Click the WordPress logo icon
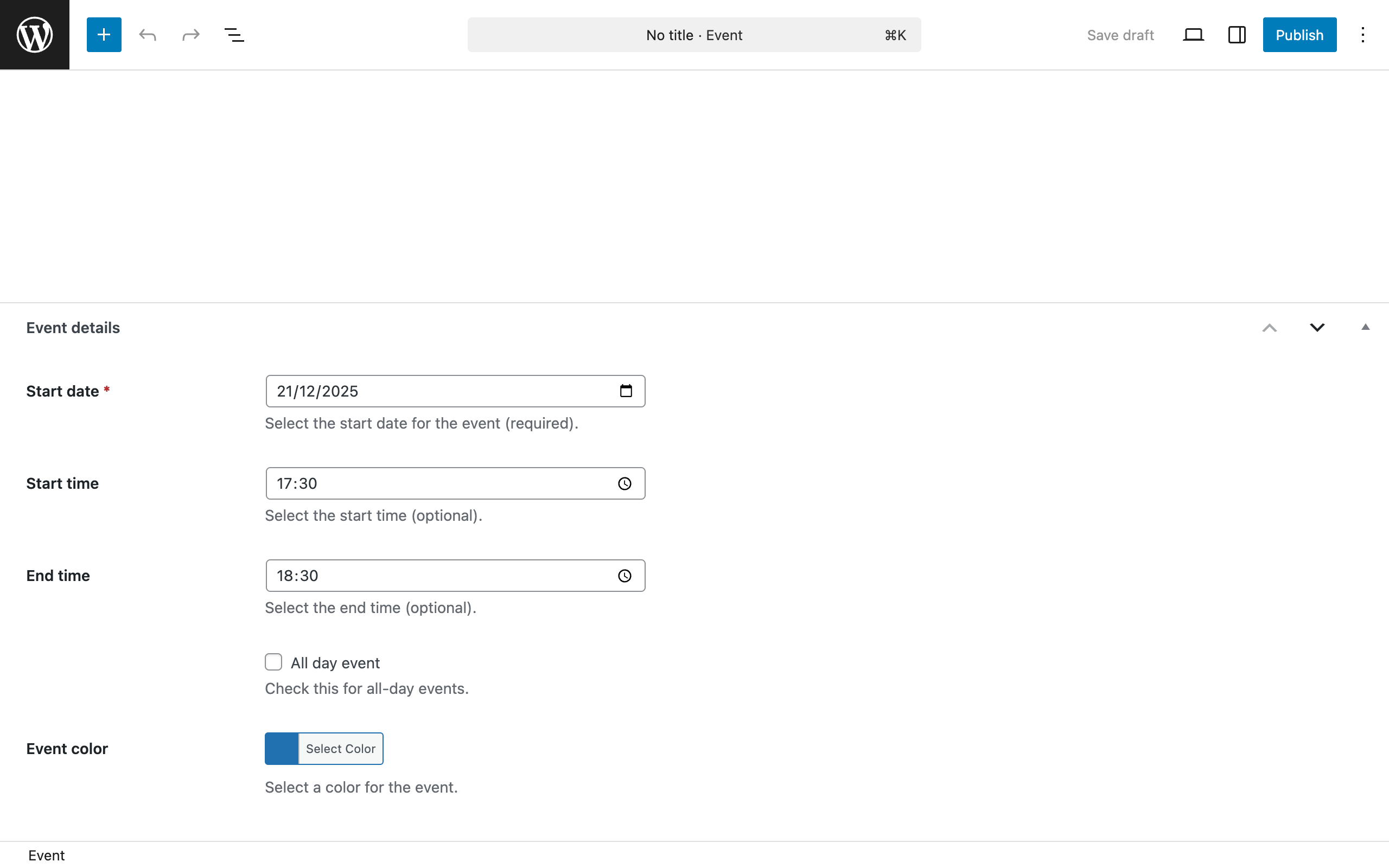The height and width of the screenshot is (868, 1389). click(34, 34)
